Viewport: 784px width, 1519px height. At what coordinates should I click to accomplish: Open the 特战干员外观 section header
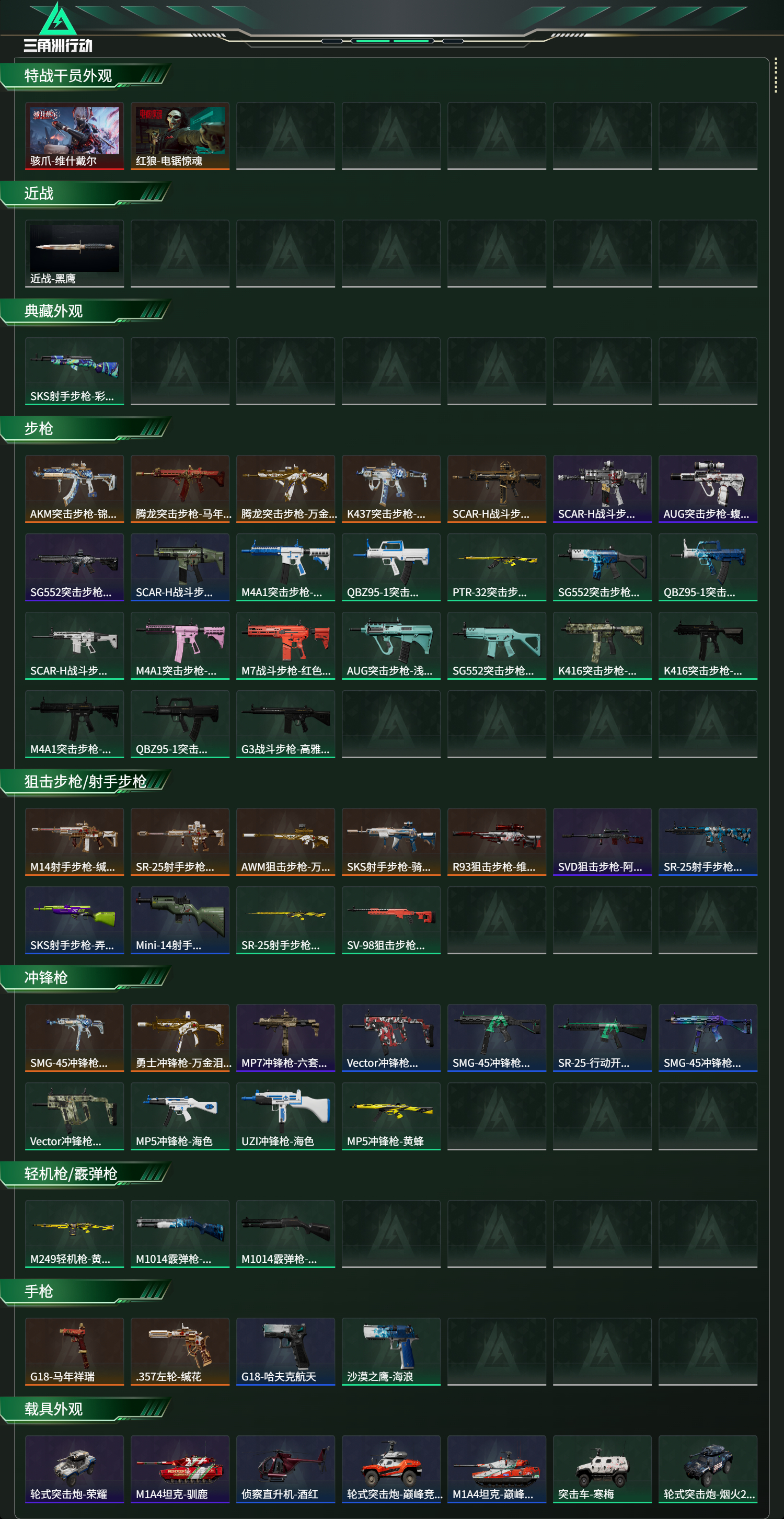(86, 77)
